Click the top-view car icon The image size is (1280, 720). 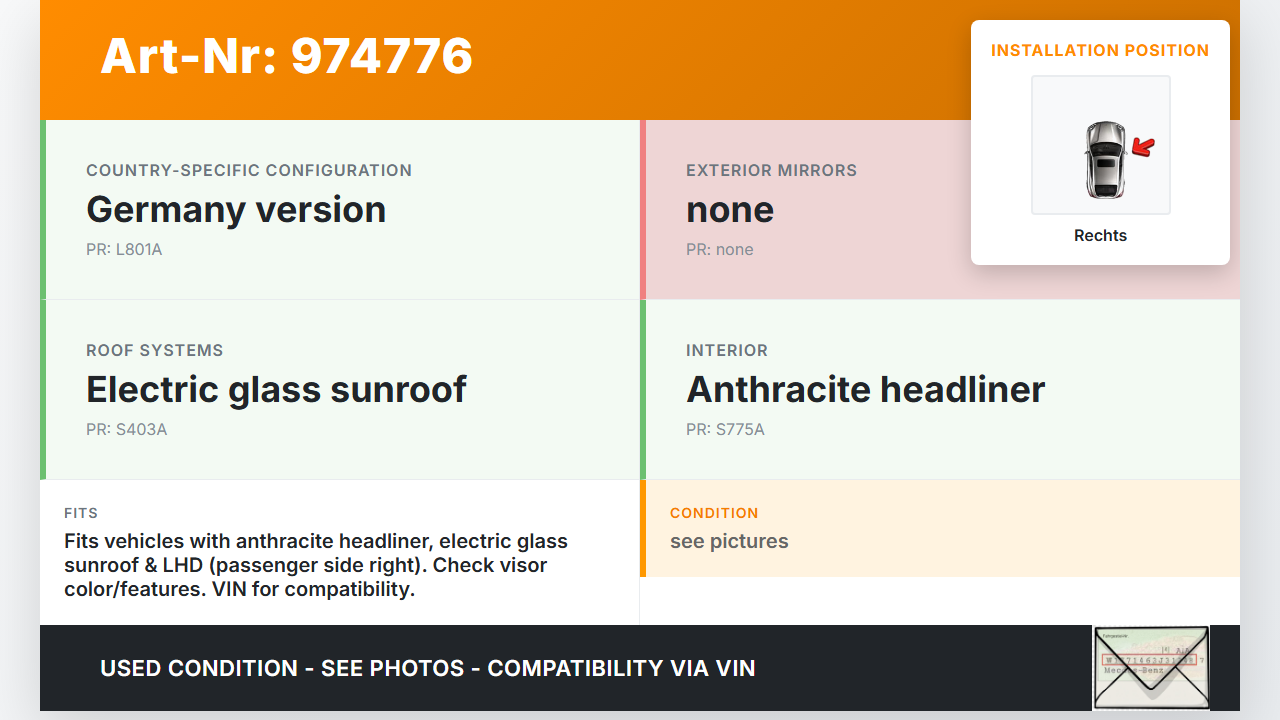(x=1104, y=160)
